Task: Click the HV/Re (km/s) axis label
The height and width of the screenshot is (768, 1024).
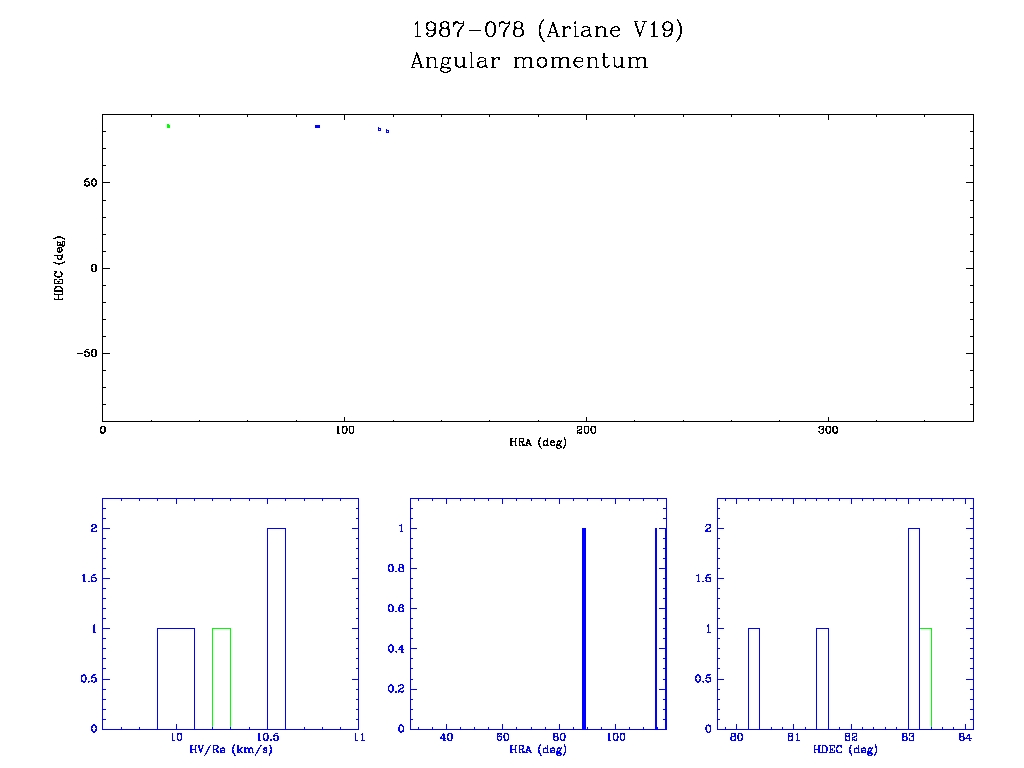Action: pyautogui.click(x=231, y=749)
